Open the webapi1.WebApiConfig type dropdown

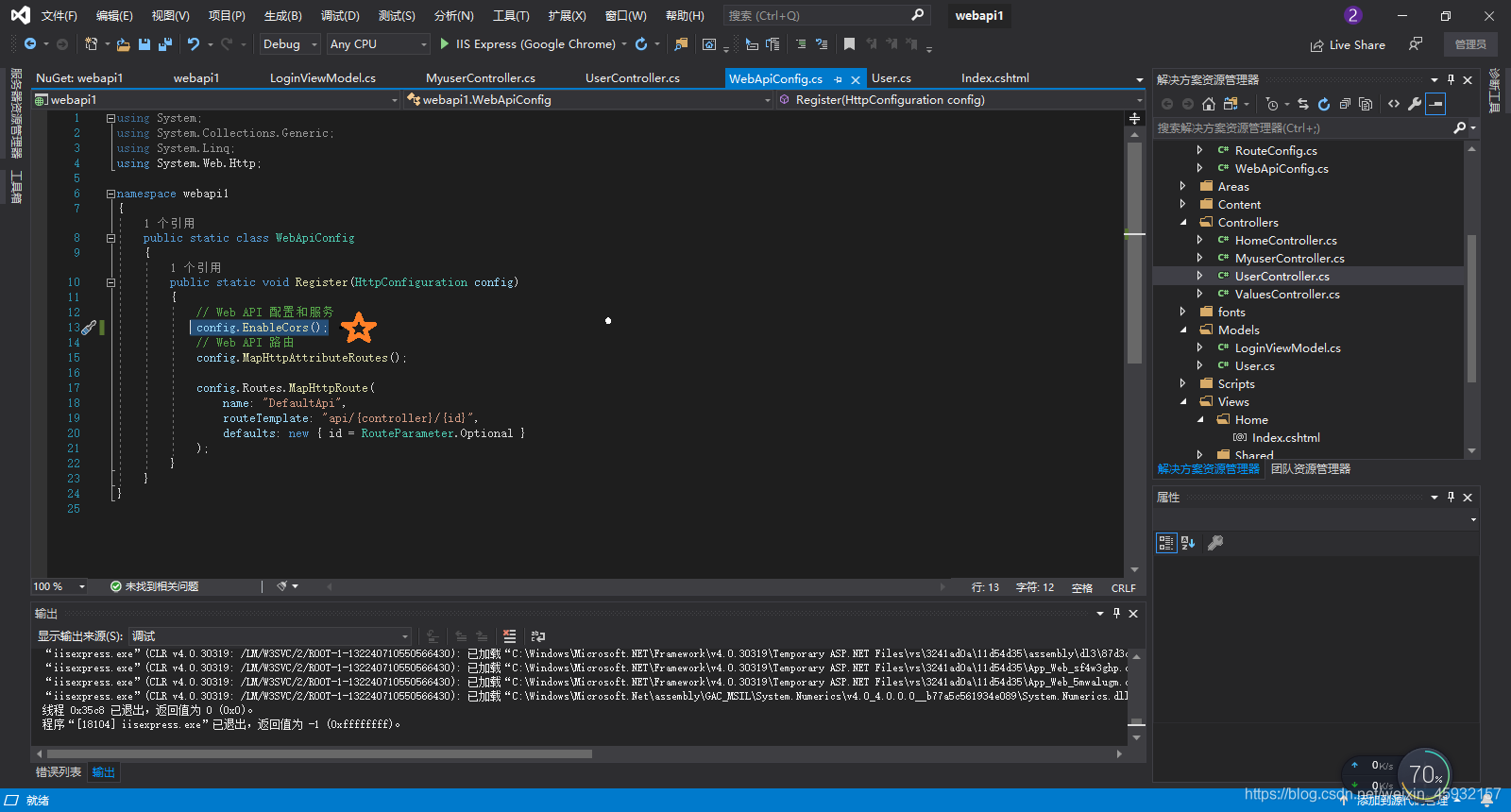pos(589,99)
